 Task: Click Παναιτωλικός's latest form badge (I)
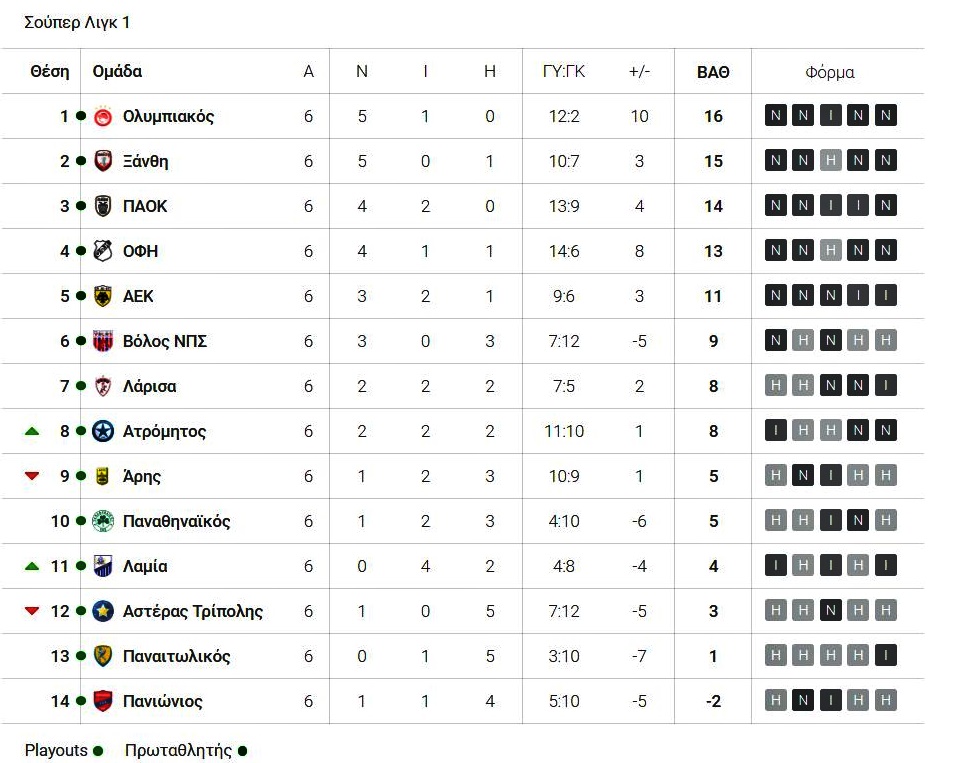click(884, 656)
